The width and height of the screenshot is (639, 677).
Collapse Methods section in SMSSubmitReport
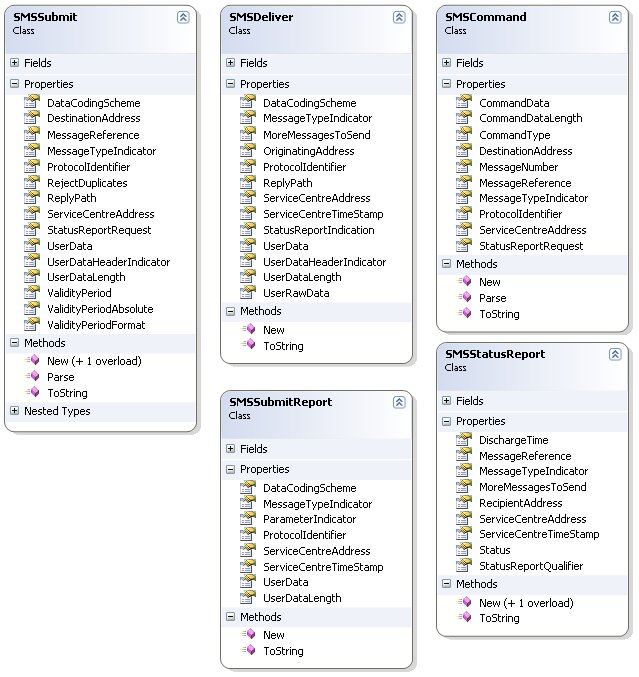[x=231, y=617]
